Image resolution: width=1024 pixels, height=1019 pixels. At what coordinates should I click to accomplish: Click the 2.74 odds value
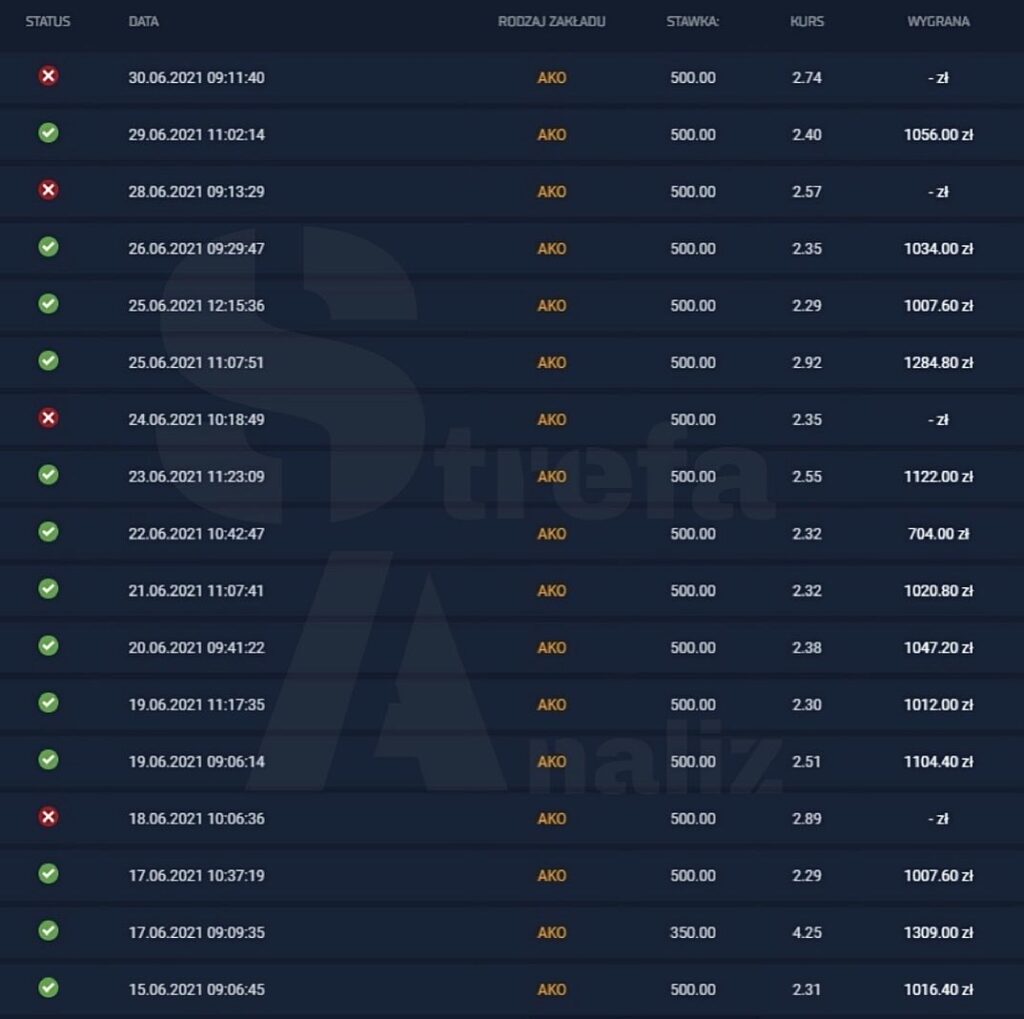[x=807, y=78]
